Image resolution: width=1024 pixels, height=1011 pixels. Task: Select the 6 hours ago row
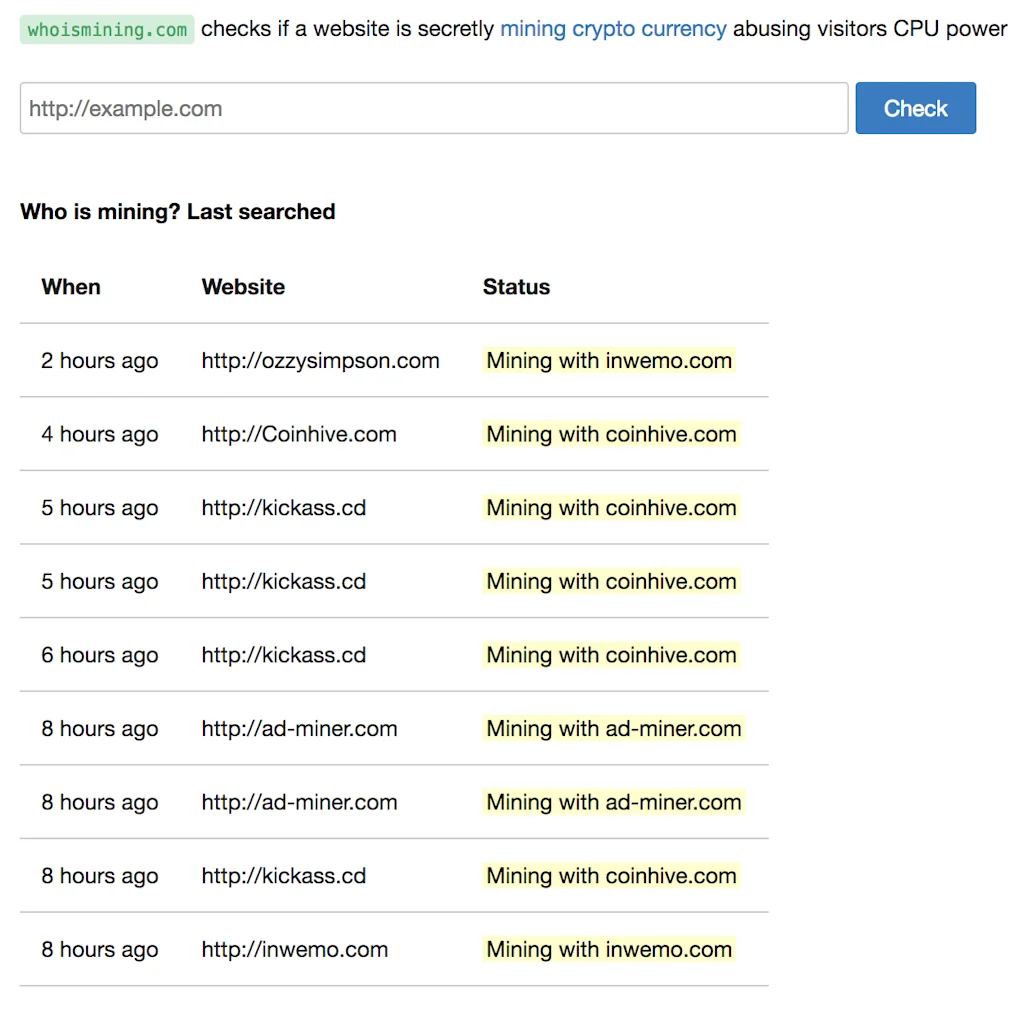coord(99,655)
